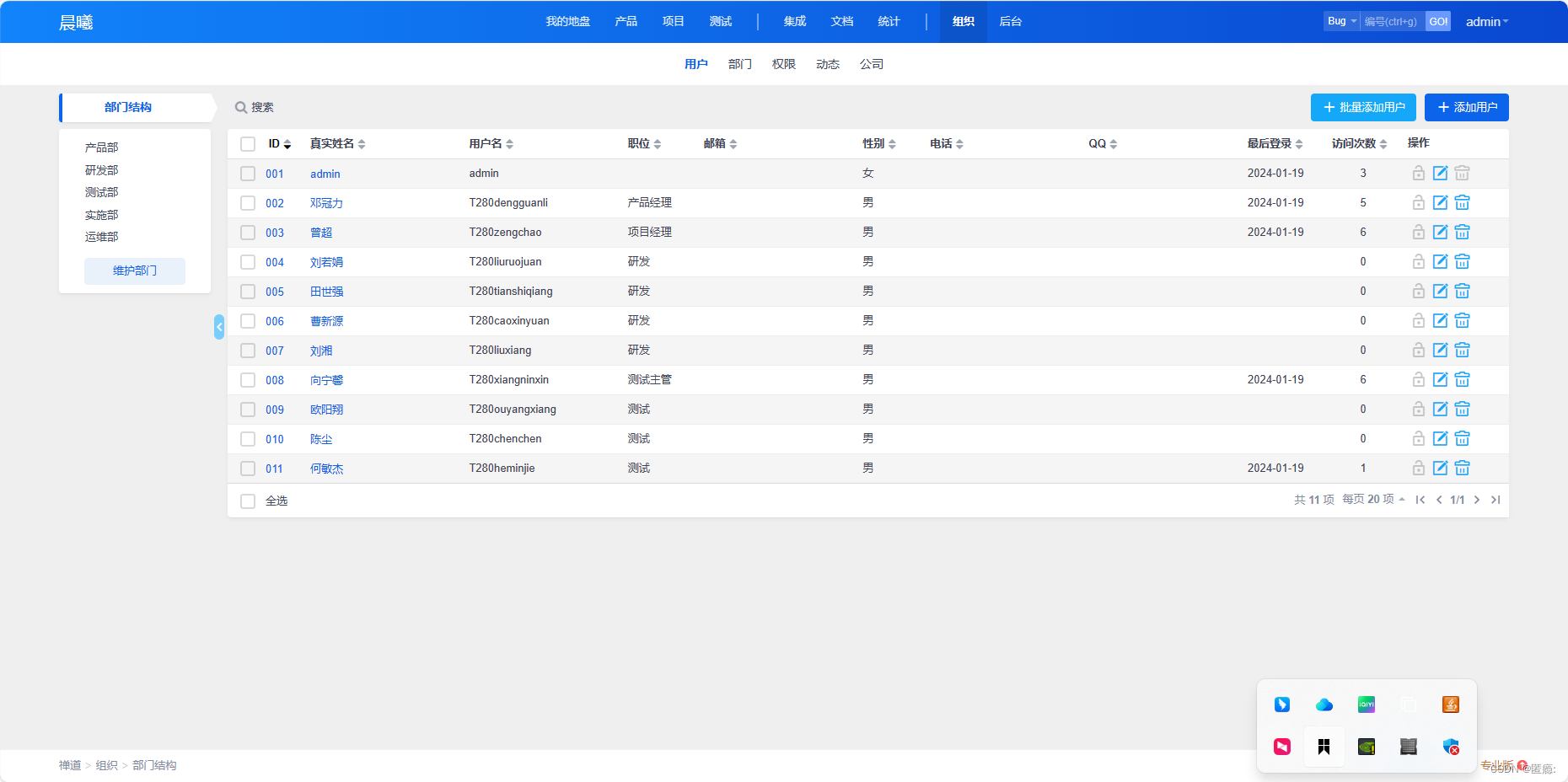Click the search magnifier icon
Image resolution: width=1568 pixels, height=782 pixels.
tap(241, 107)
